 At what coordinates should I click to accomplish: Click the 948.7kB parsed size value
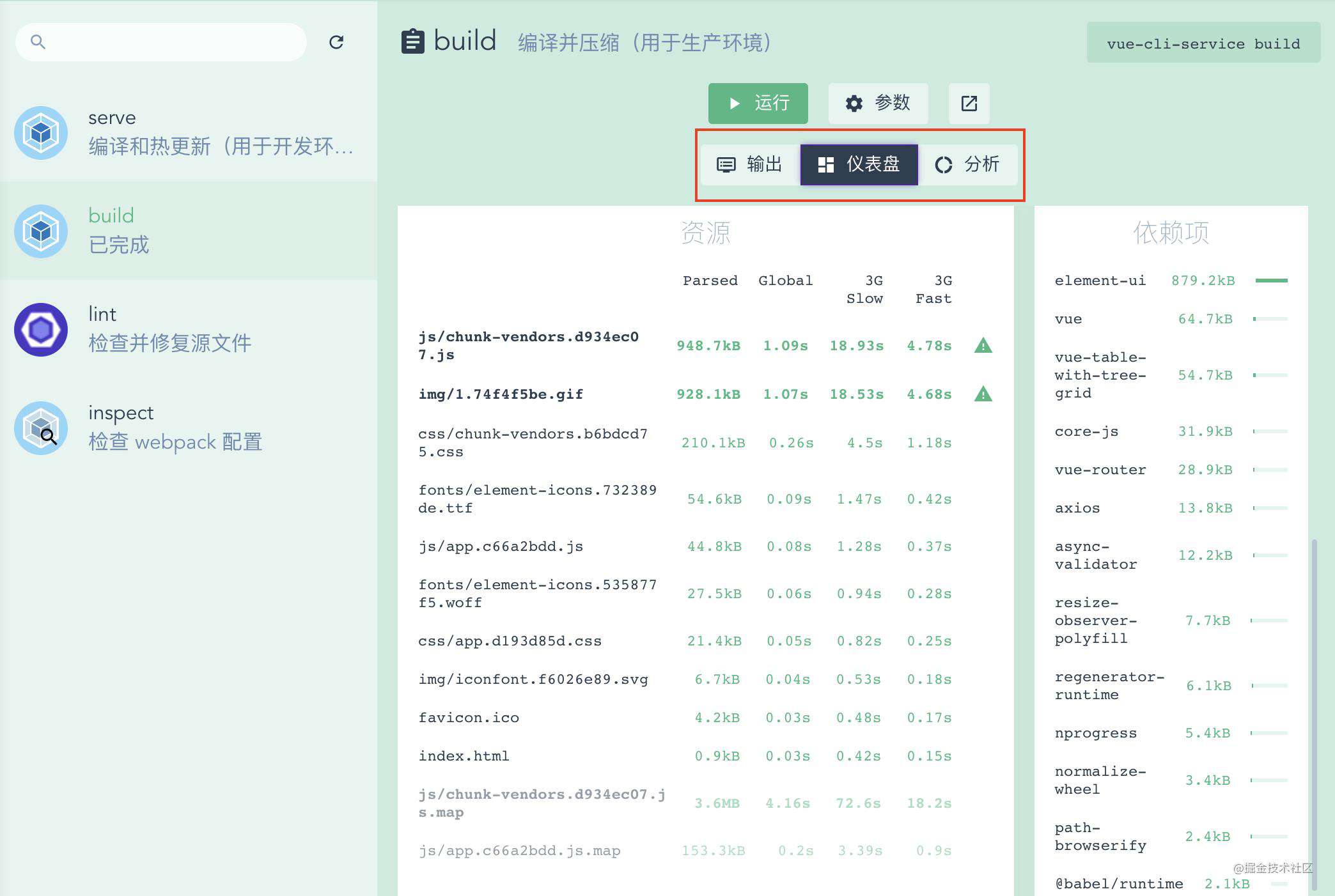[708, 346]
